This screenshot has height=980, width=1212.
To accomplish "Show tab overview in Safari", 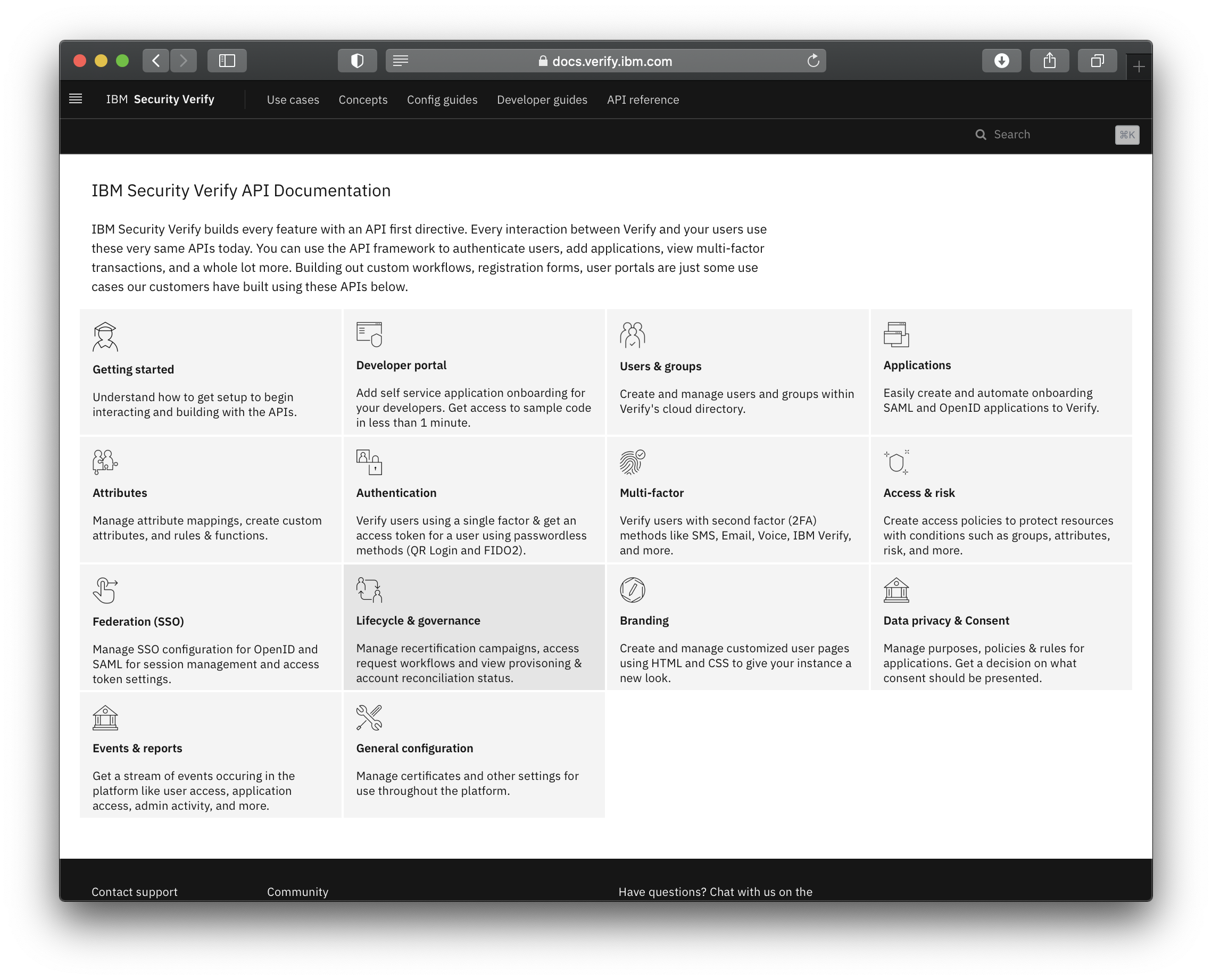I will click(x=1098, y=61).
